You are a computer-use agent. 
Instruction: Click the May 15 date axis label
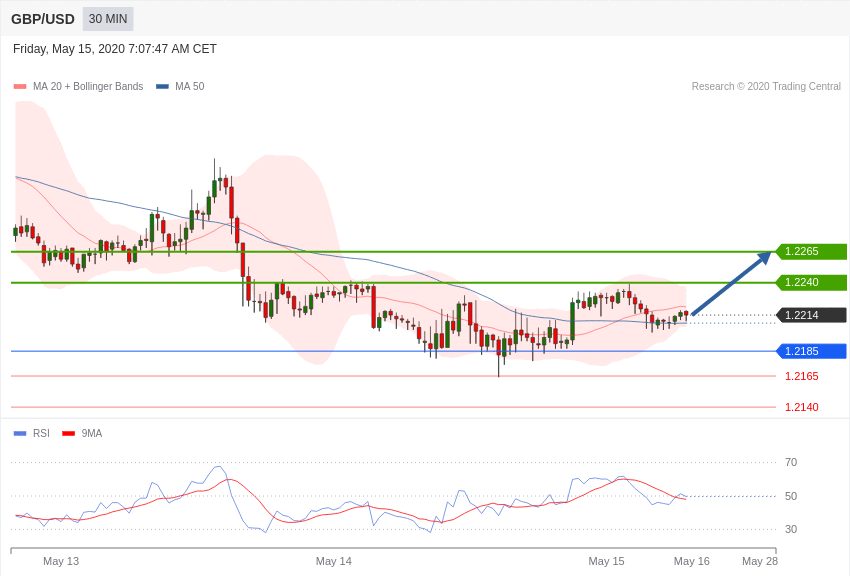click(606, 561)
